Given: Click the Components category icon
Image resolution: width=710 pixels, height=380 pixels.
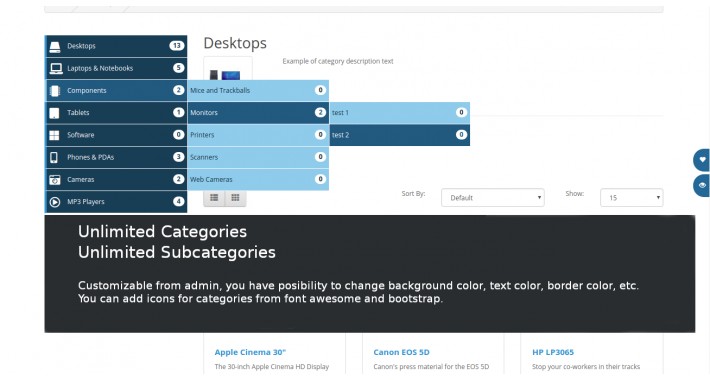Looking at the screenshot, I should pos(55,91).
